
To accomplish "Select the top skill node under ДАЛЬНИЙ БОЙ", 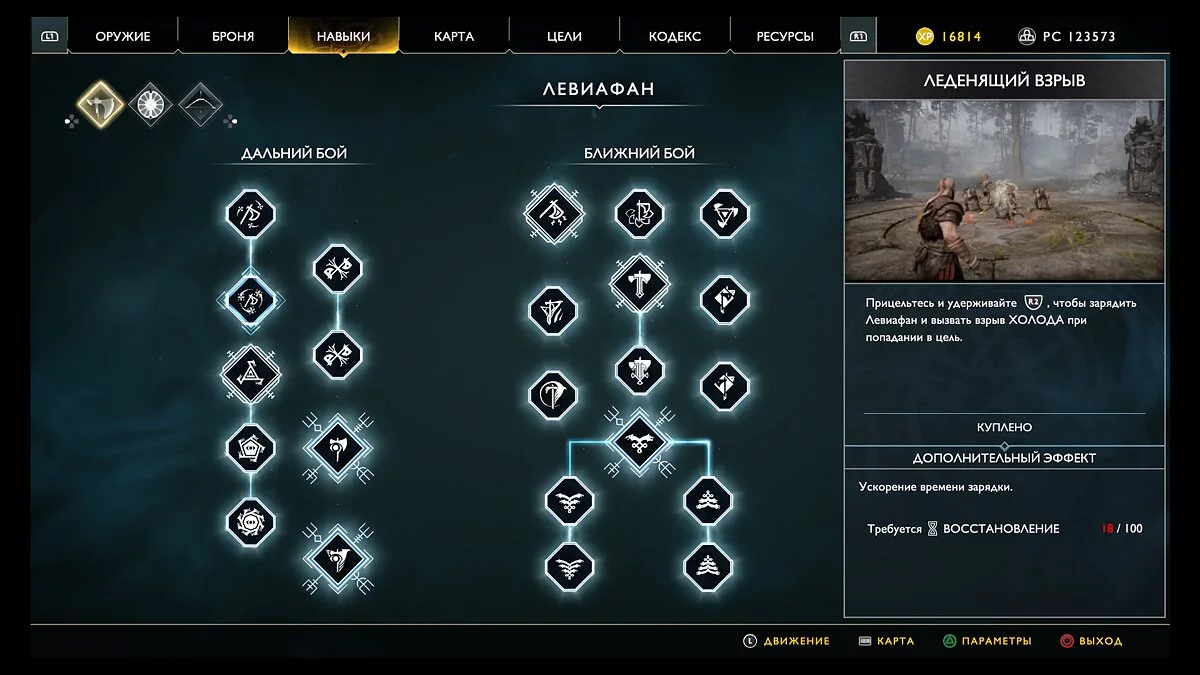I will pos(250,213).
